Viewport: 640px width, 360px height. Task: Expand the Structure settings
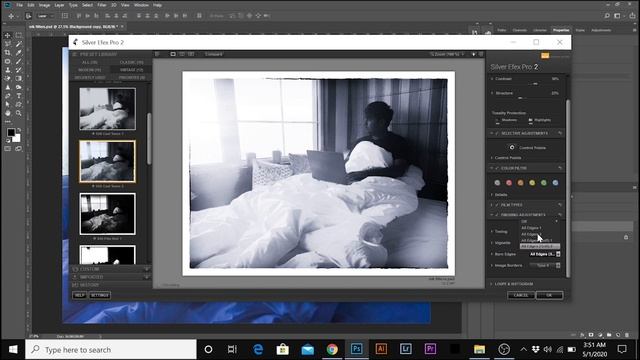(x=492, y=93)
